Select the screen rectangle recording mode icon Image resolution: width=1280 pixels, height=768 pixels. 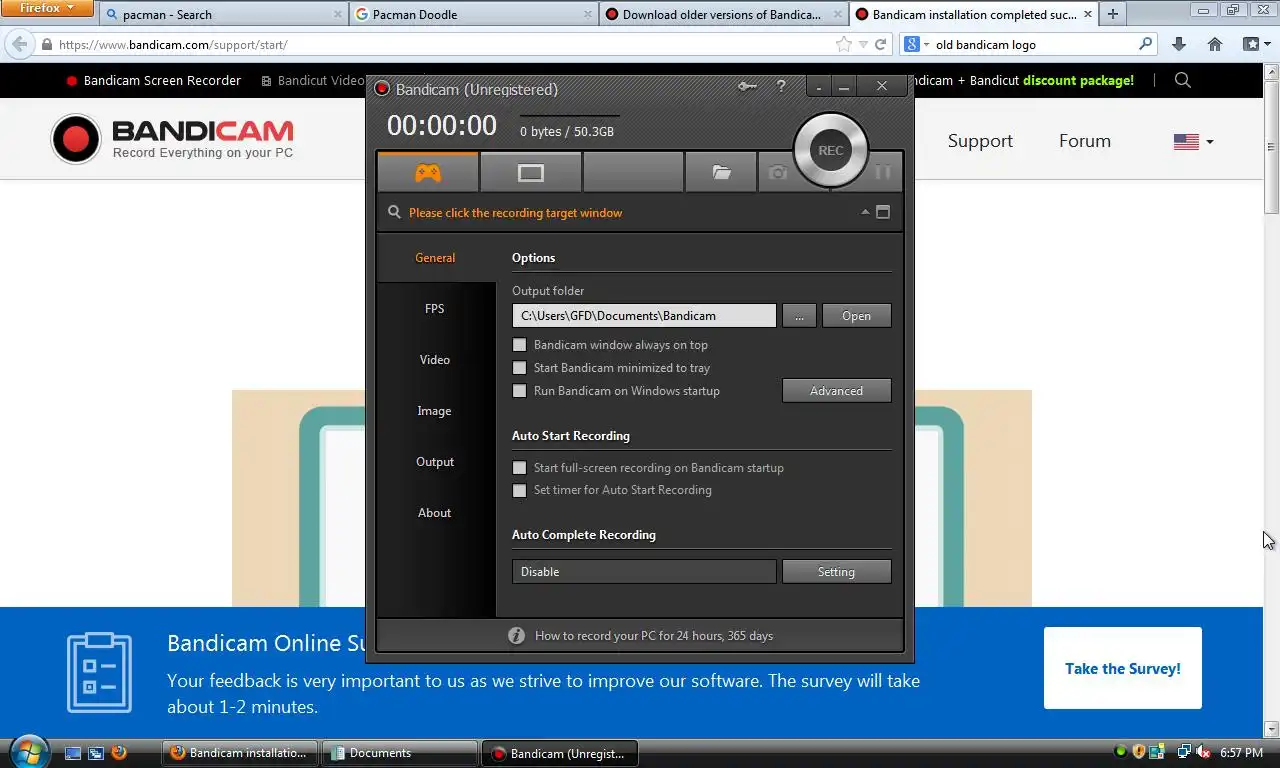point(531,173)
